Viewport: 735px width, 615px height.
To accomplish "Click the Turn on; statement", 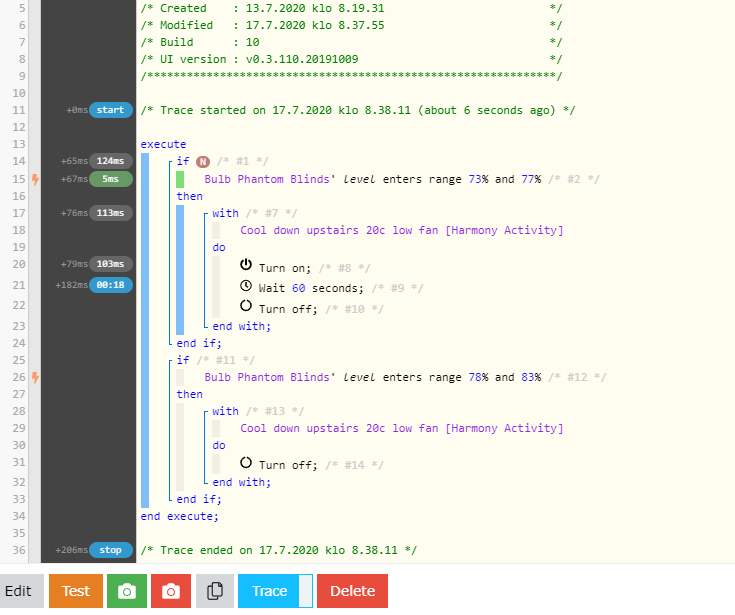I will 285,268.
